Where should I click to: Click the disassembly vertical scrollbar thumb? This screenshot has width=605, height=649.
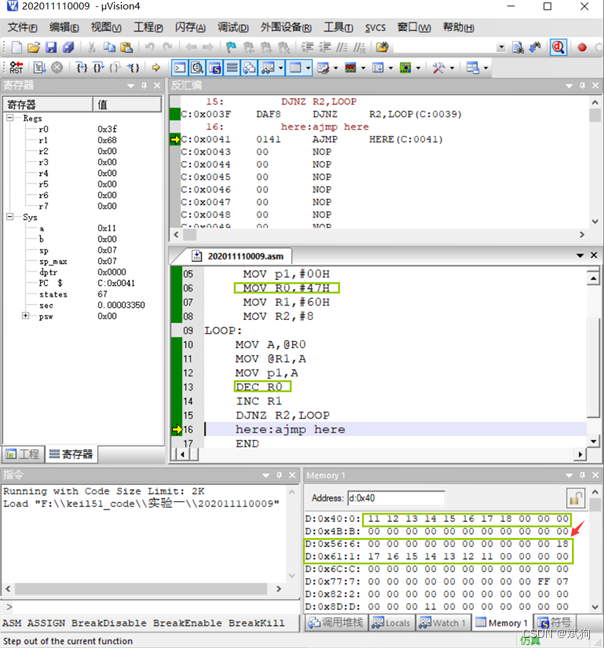click(x=595, y=115)
